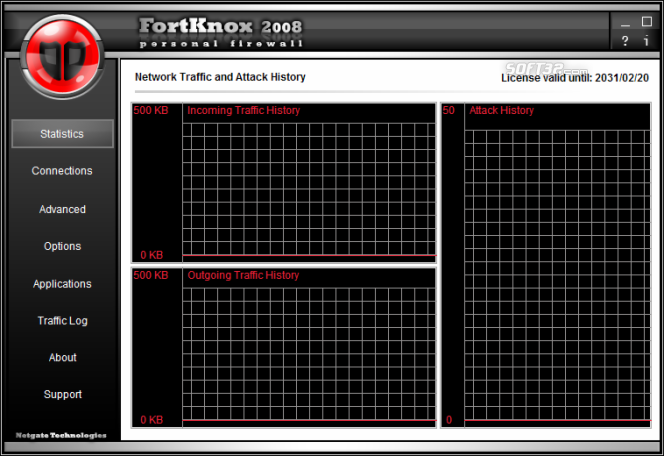This screenshot has width=664, height=456.
Task: Open the Connections section
Action: 62,171
